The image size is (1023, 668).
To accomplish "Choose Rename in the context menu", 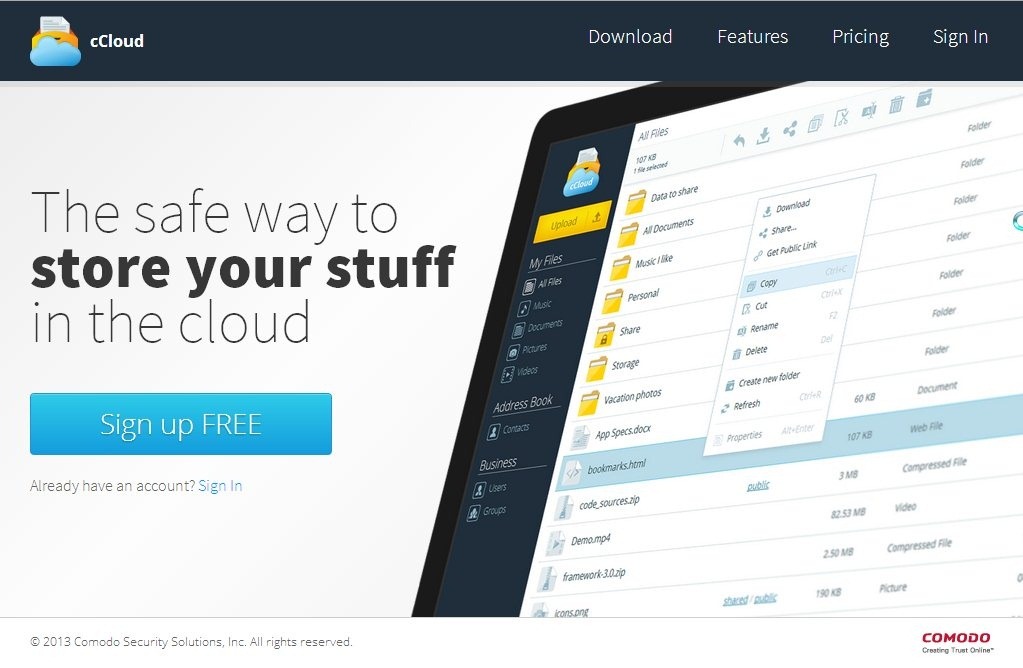I will pyautogui.click(x=758, y=328).
